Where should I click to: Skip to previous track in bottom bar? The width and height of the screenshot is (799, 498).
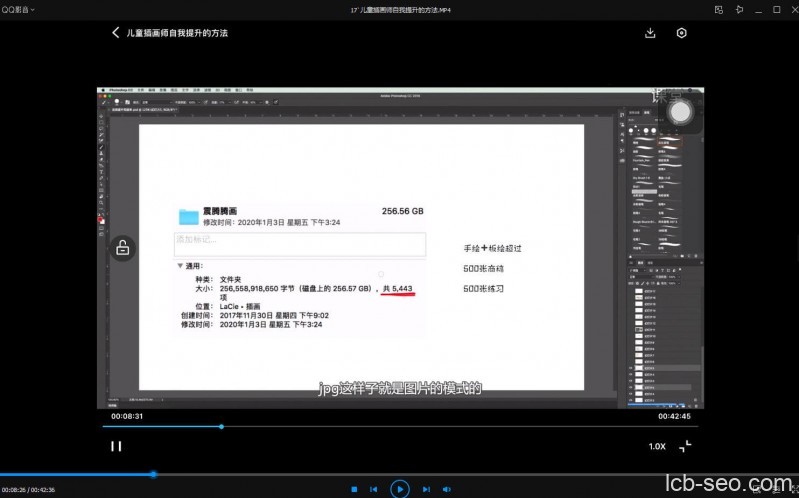tap(374, 489)
